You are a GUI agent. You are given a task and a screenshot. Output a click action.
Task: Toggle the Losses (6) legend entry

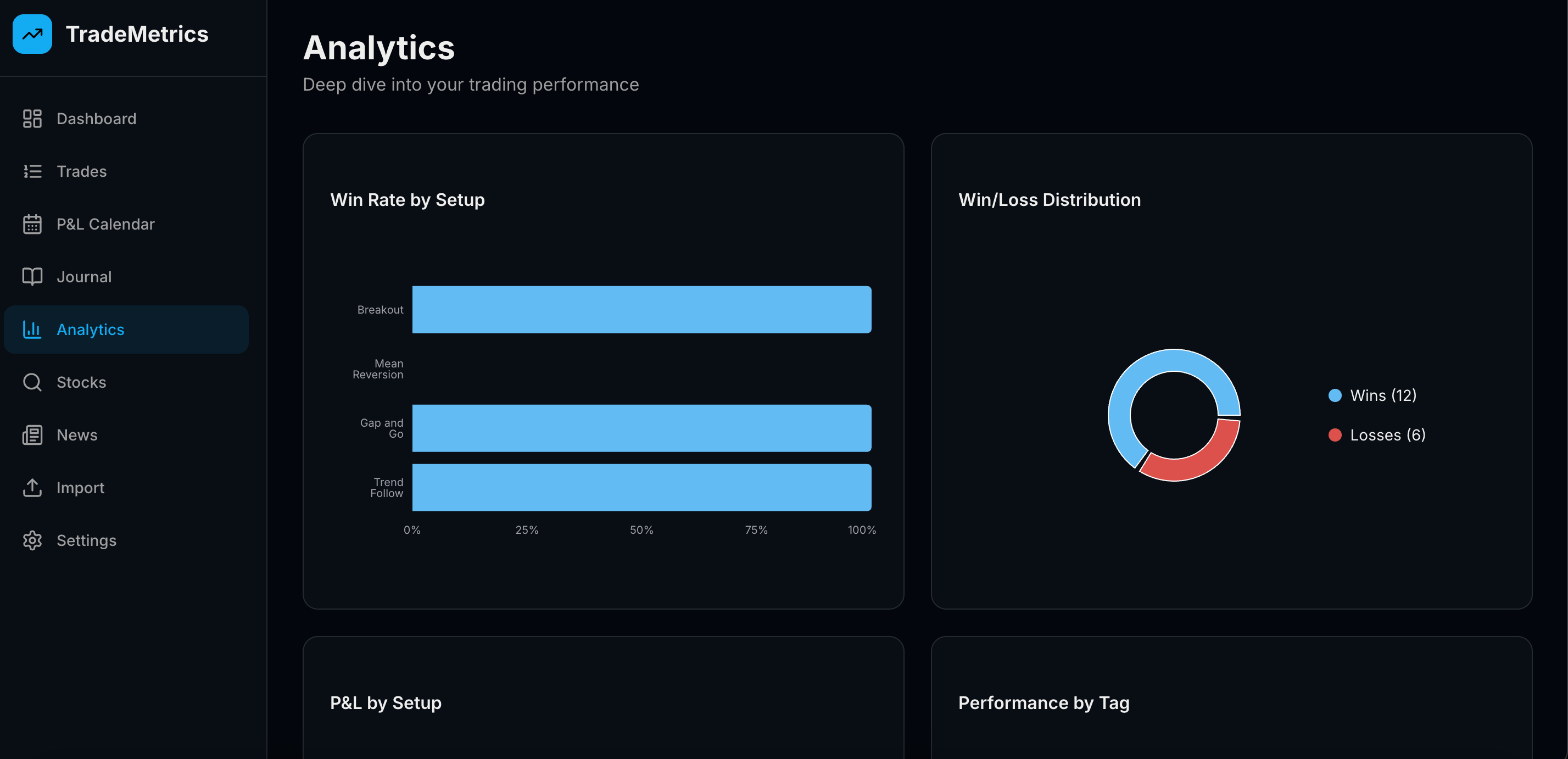(x=1377, y=434)
